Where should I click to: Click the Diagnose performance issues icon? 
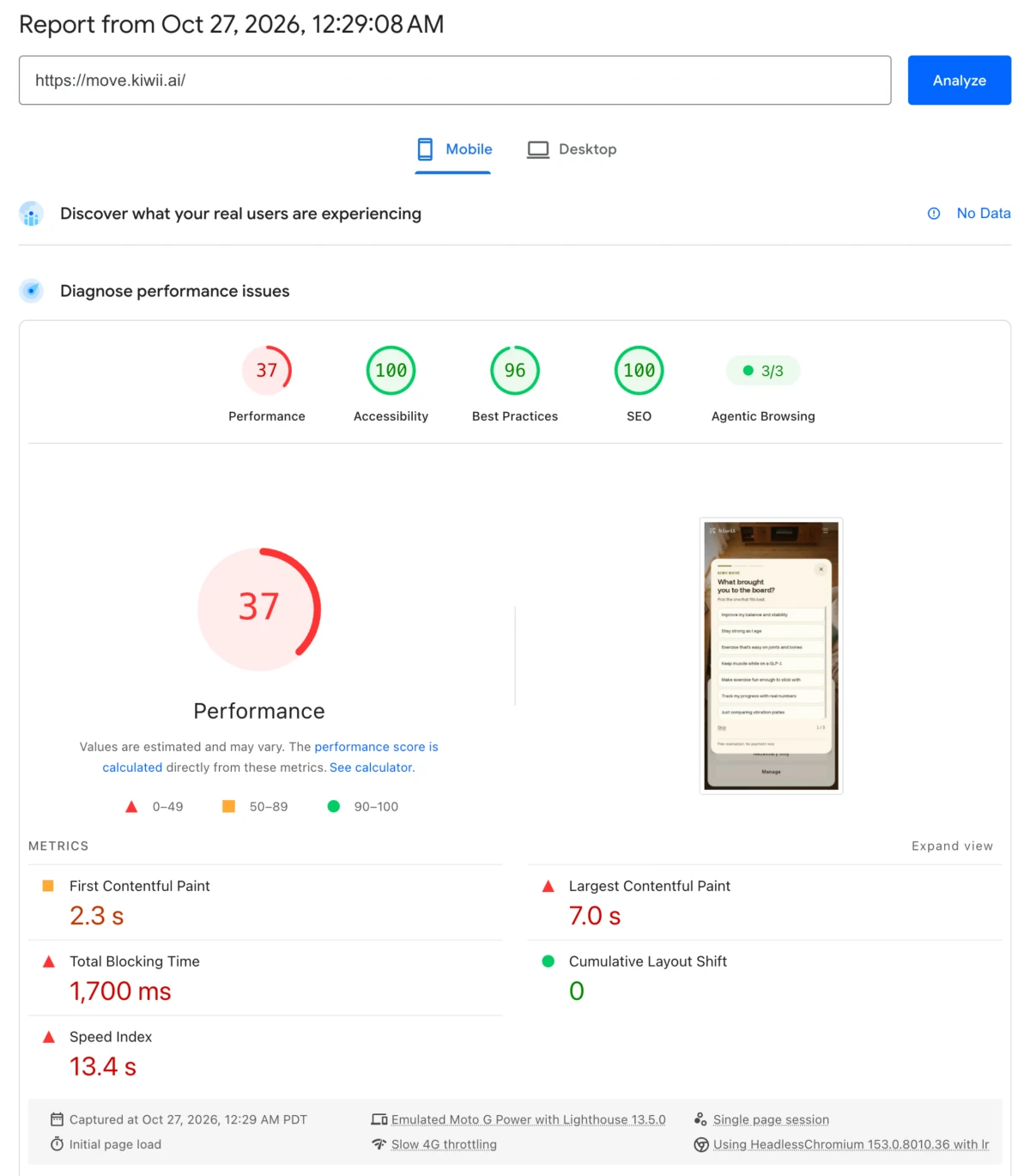click(32, 291)
